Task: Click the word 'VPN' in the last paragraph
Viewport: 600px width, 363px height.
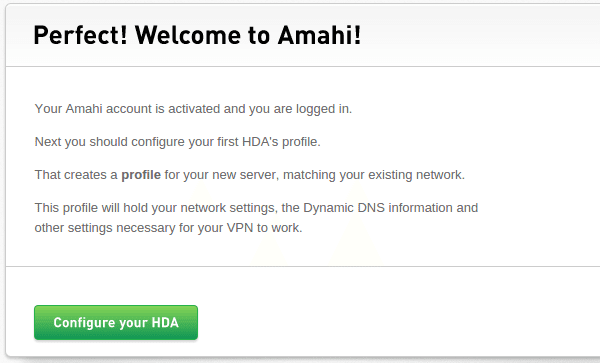Action: coord(240,228)
